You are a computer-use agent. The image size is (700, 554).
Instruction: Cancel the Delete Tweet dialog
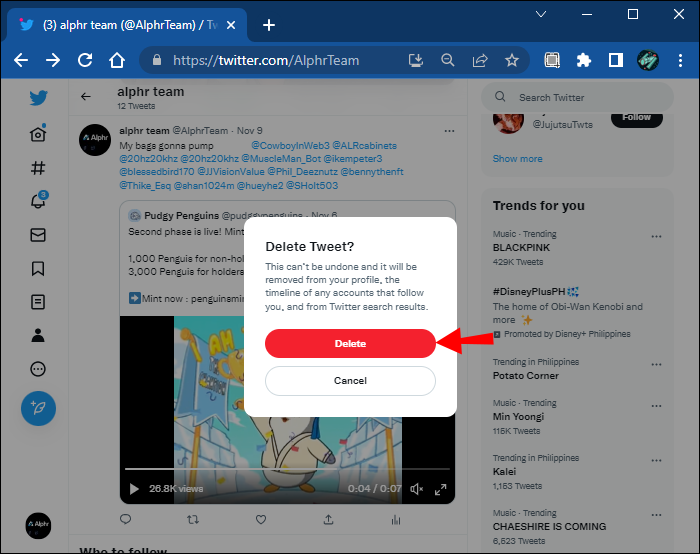pyautogui.click(x=350, y=381)
